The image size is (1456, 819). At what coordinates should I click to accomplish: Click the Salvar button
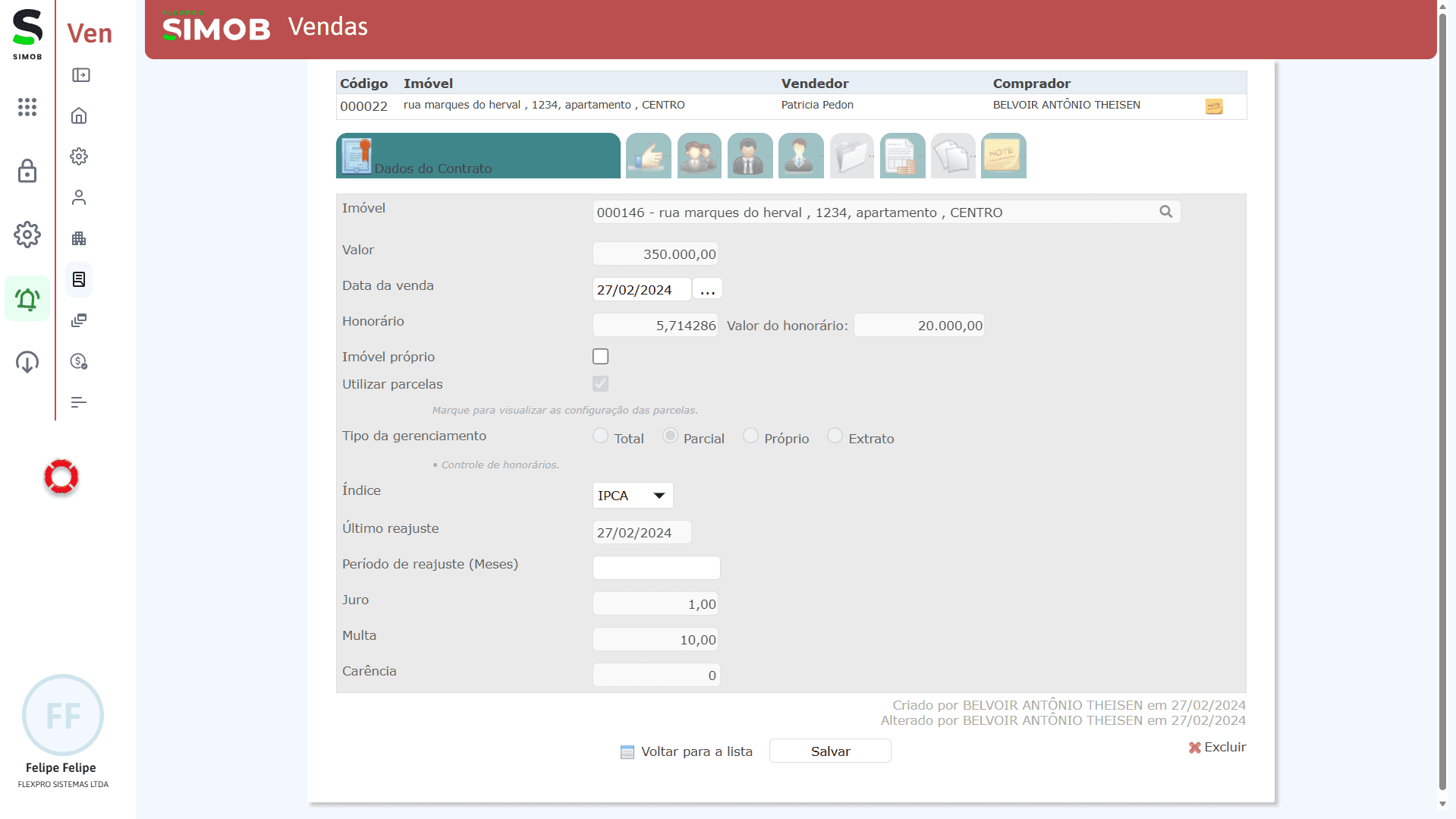830,751
